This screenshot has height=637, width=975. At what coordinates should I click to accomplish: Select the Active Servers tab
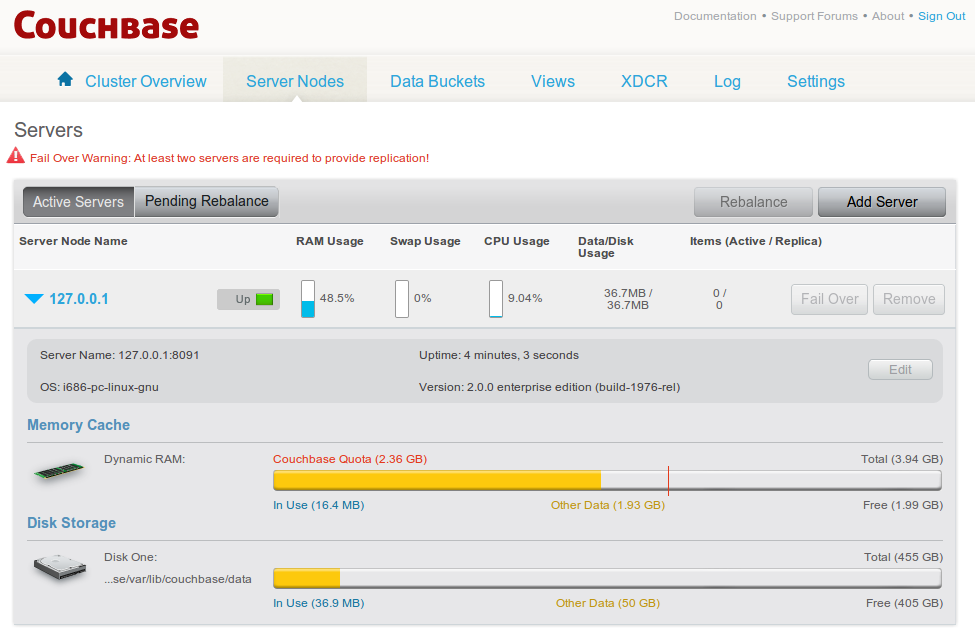(77, 201)
